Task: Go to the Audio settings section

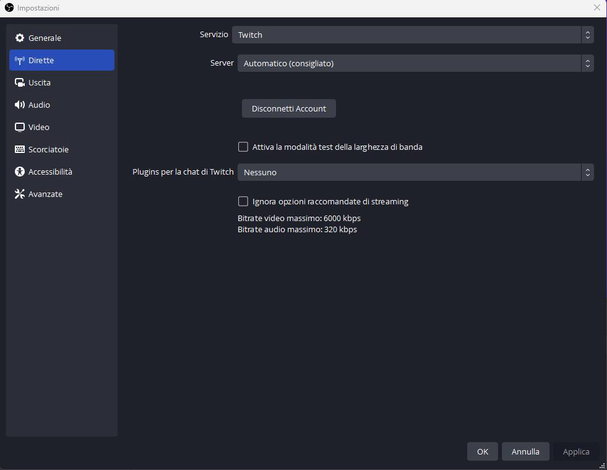Action: pyautogui.click(x=62, y=105)
